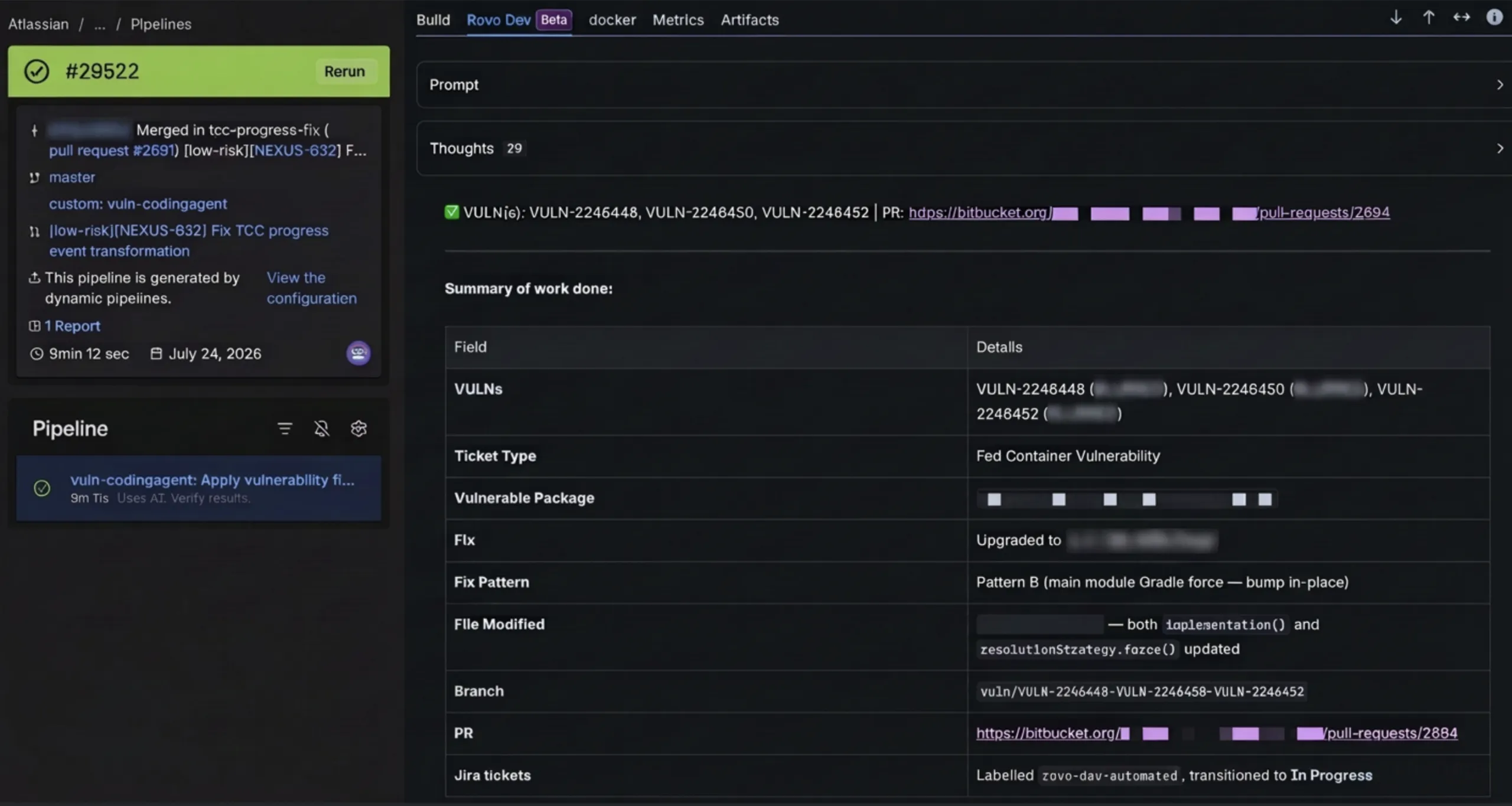Click the upload icon beside dynamic pipelines note
Screen dimensions: 1512x806
coord(34,278)
